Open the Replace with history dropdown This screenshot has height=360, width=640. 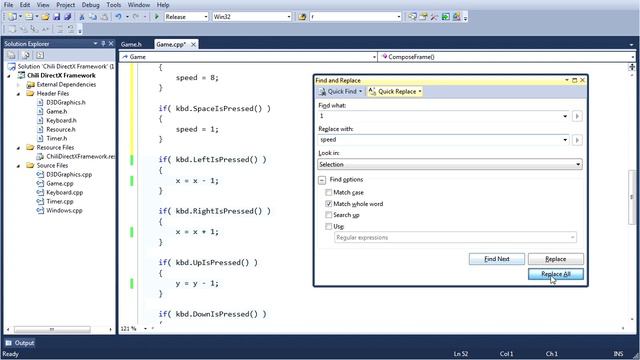[x=565, y=140]
